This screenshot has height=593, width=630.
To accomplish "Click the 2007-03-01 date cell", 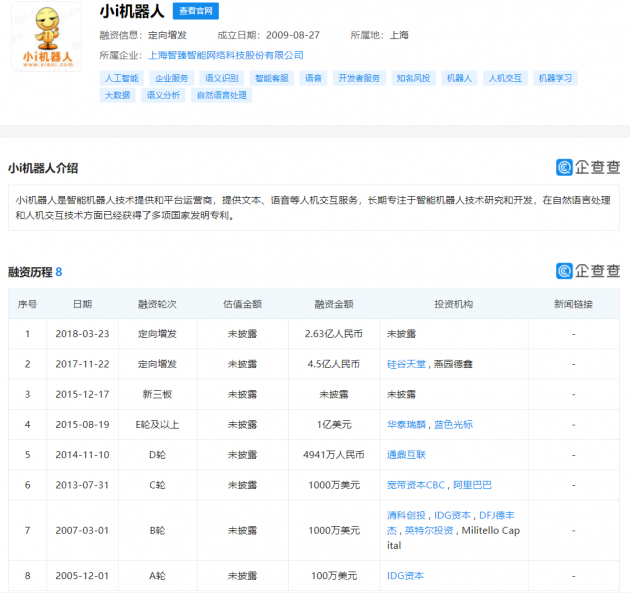I will coord(82,530).
